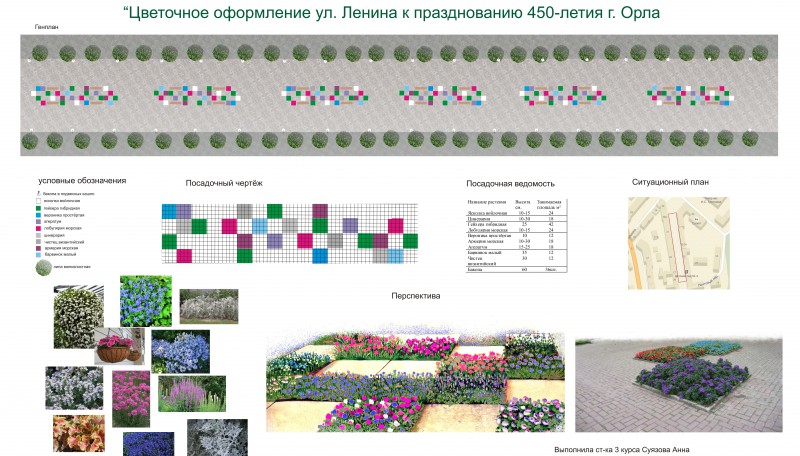
Task: Click the legend label 'агератум'
Action: (x=53, y=221)
